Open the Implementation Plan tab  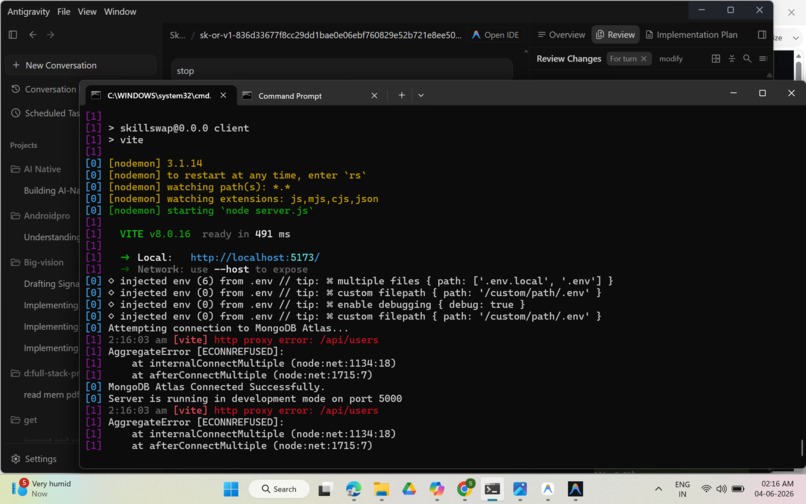pyautogui.click(x=691, y=34)
